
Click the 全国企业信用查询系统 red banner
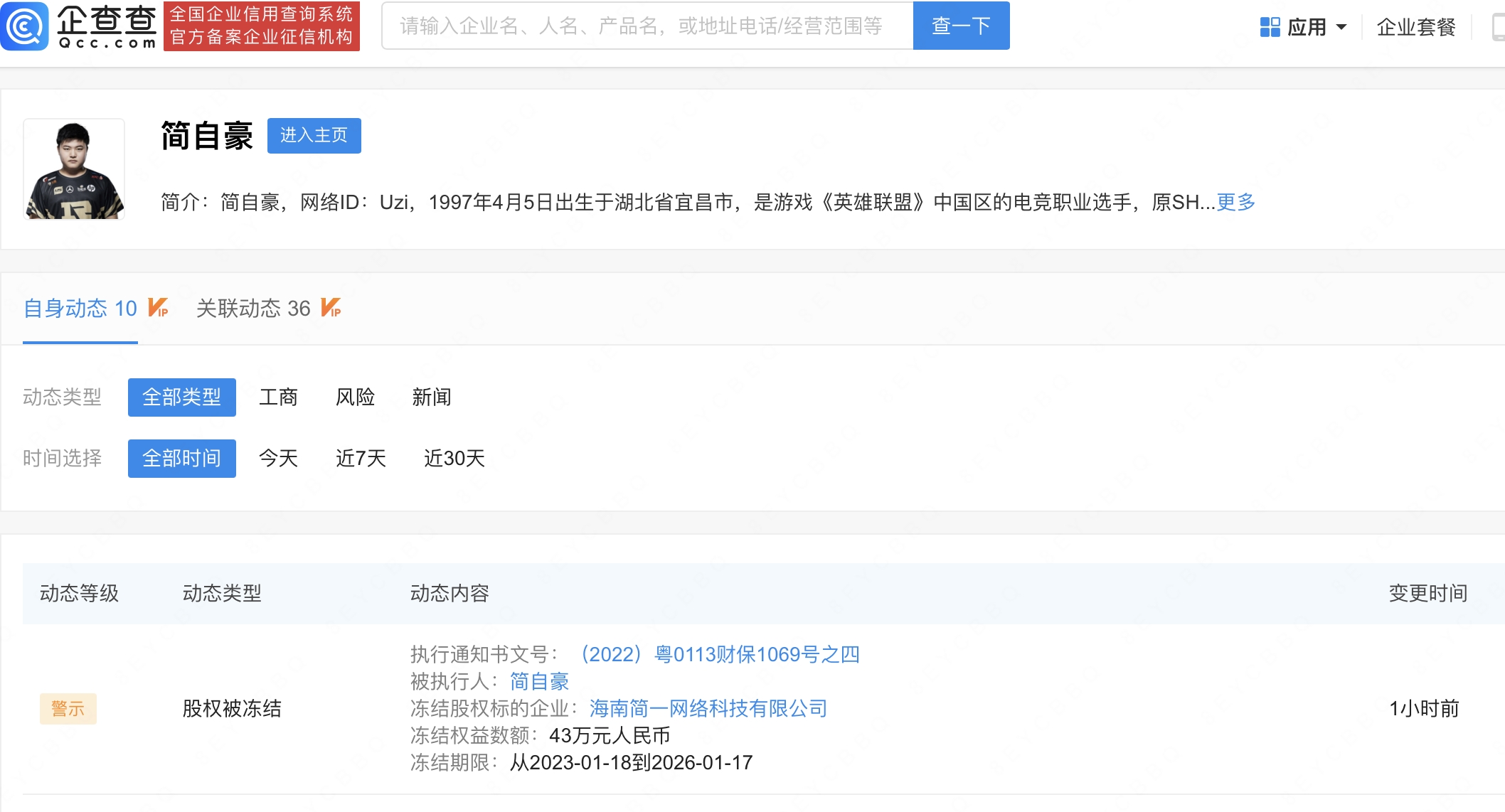[x=262, y=26]
